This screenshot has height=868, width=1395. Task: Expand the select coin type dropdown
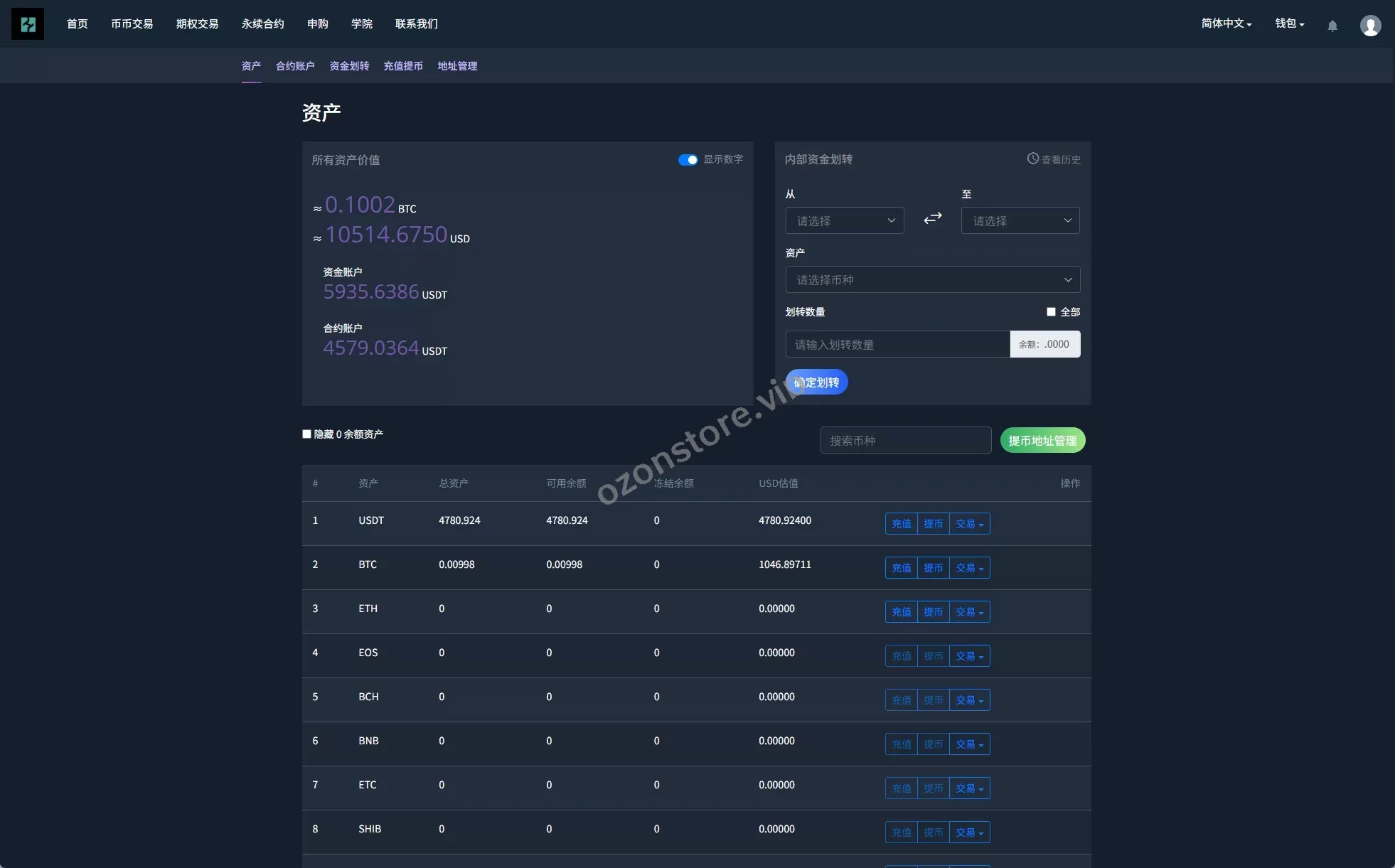click(x=932, y=280)
